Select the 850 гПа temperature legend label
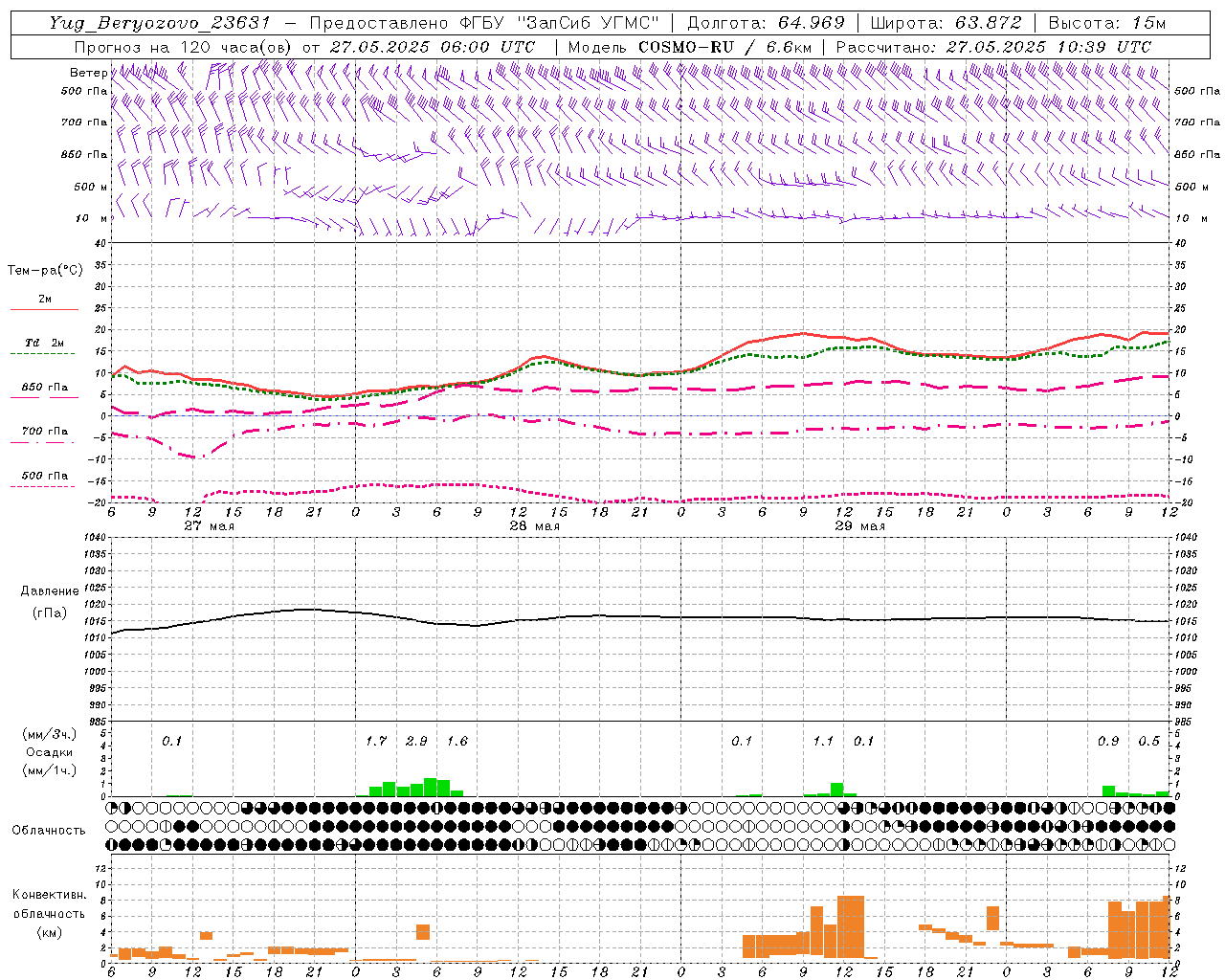 45,388
